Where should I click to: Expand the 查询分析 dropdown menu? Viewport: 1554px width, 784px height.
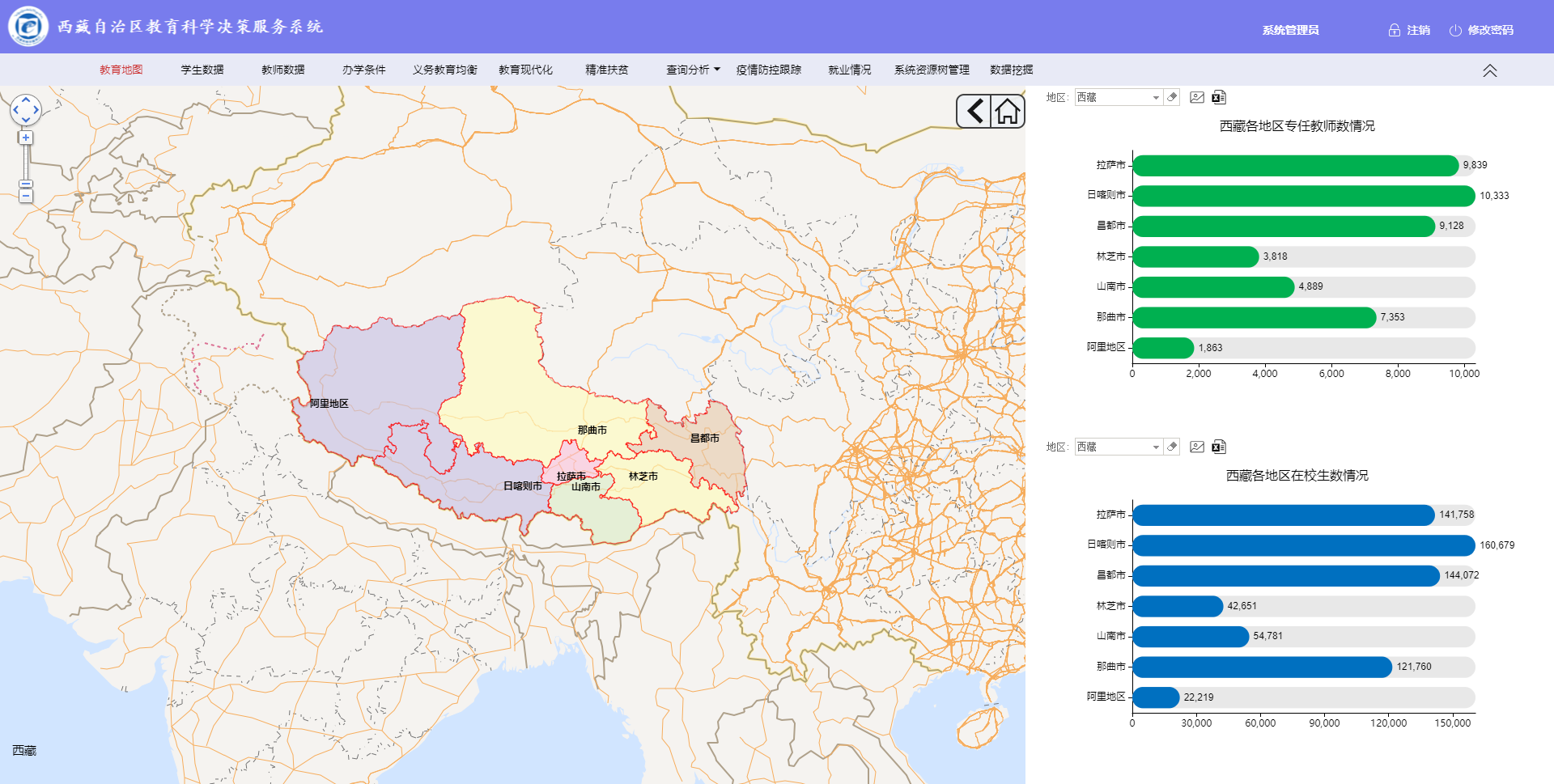[x=693, y=70]
